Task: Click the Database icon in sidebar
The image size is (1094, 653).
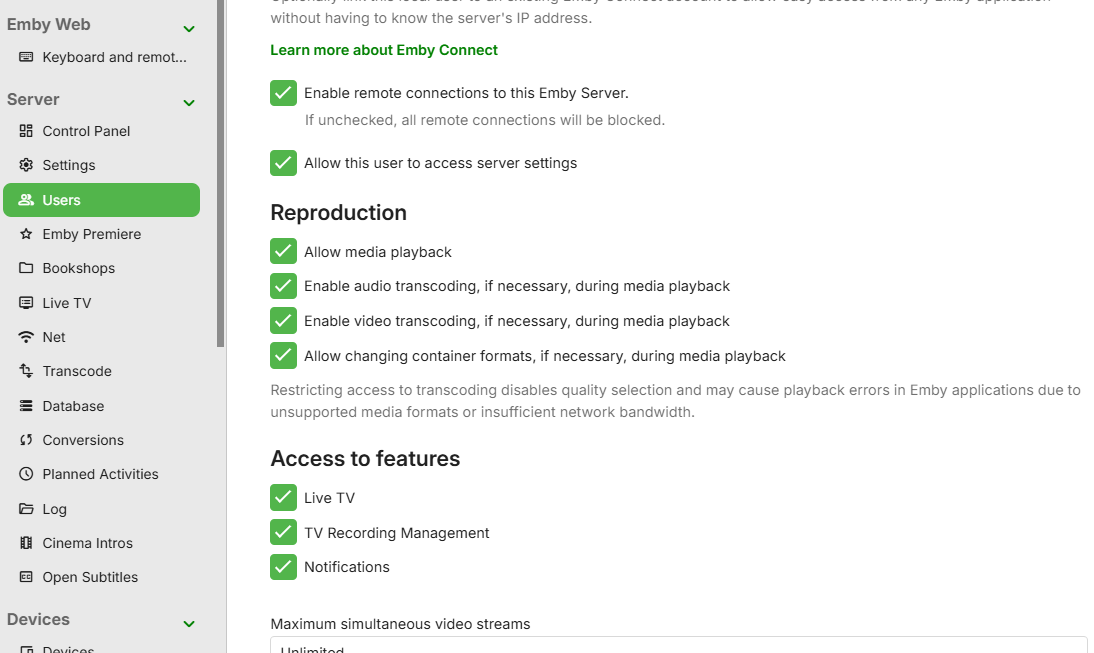Action: [x=26, y=406]
